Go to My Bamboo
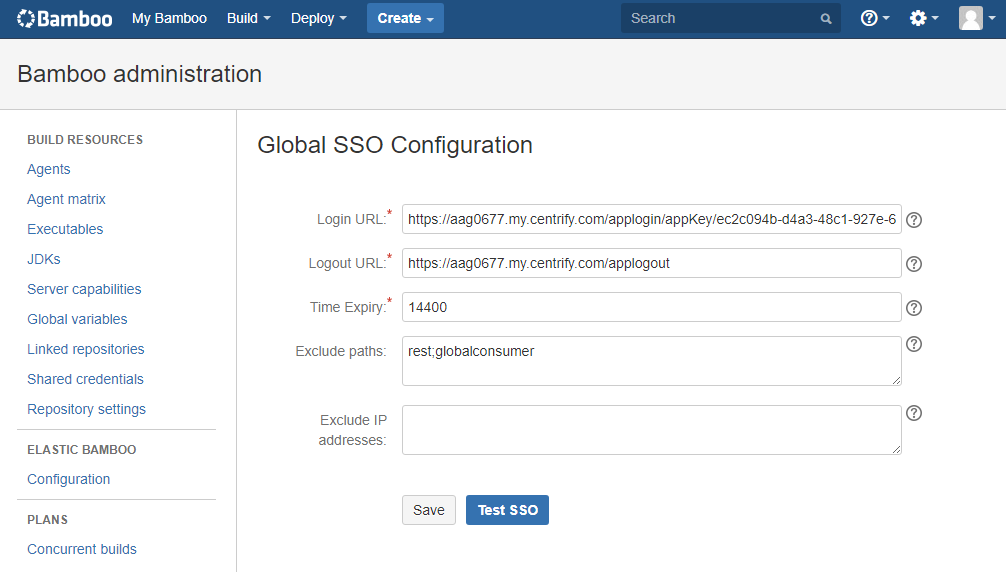 (x=169, y=18)
